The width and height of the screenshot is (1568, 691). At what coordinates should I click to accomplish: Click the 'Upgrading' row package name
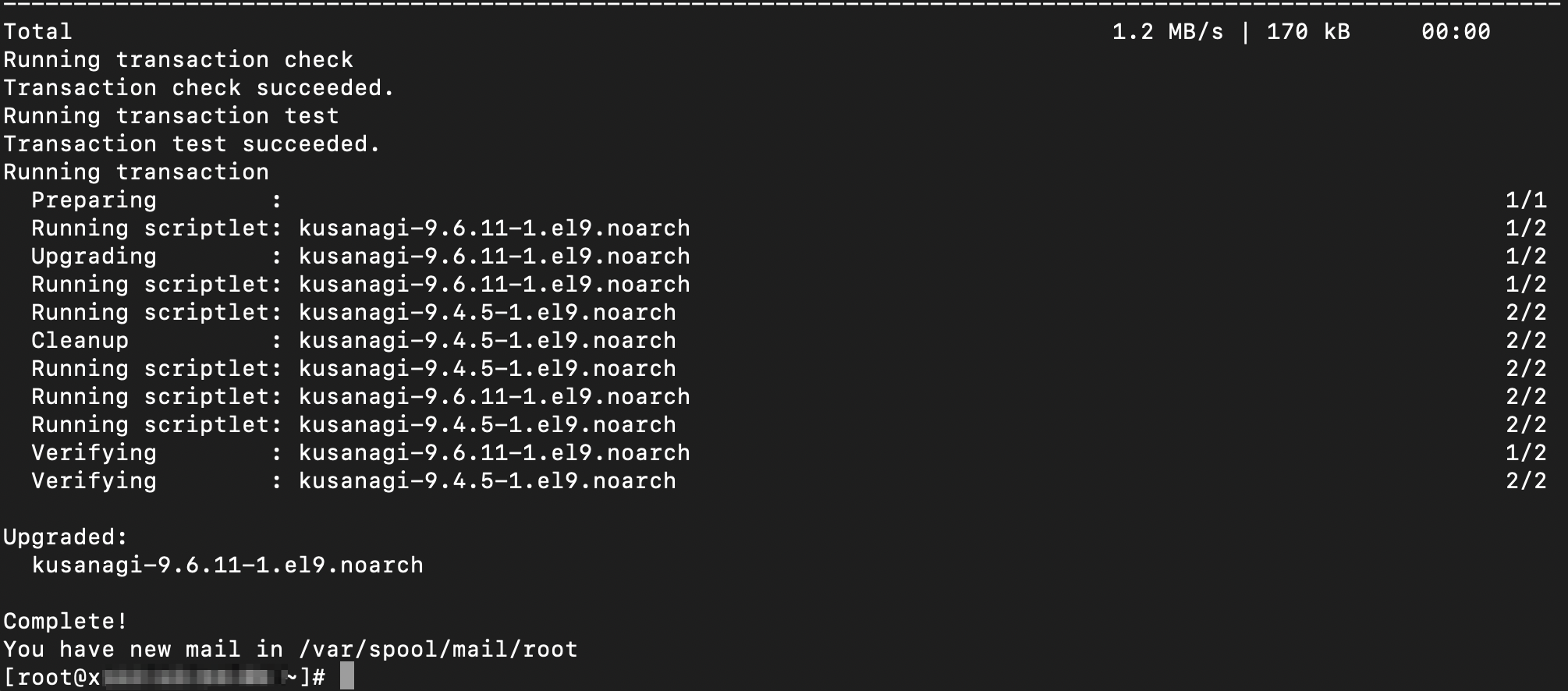[495, 256]
